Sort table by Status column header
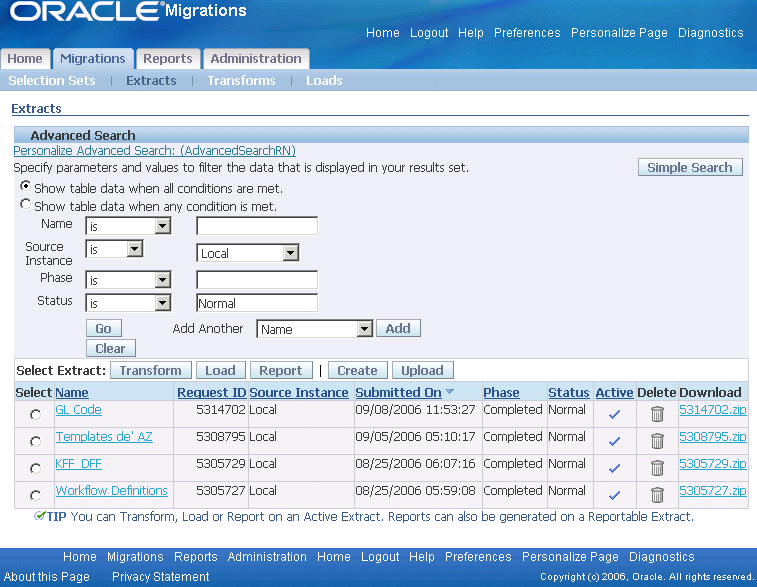 569,392
